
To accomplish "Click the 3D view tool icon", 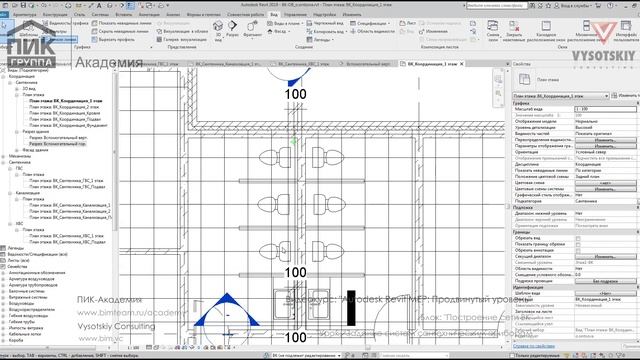I will [x=218, y=30].
